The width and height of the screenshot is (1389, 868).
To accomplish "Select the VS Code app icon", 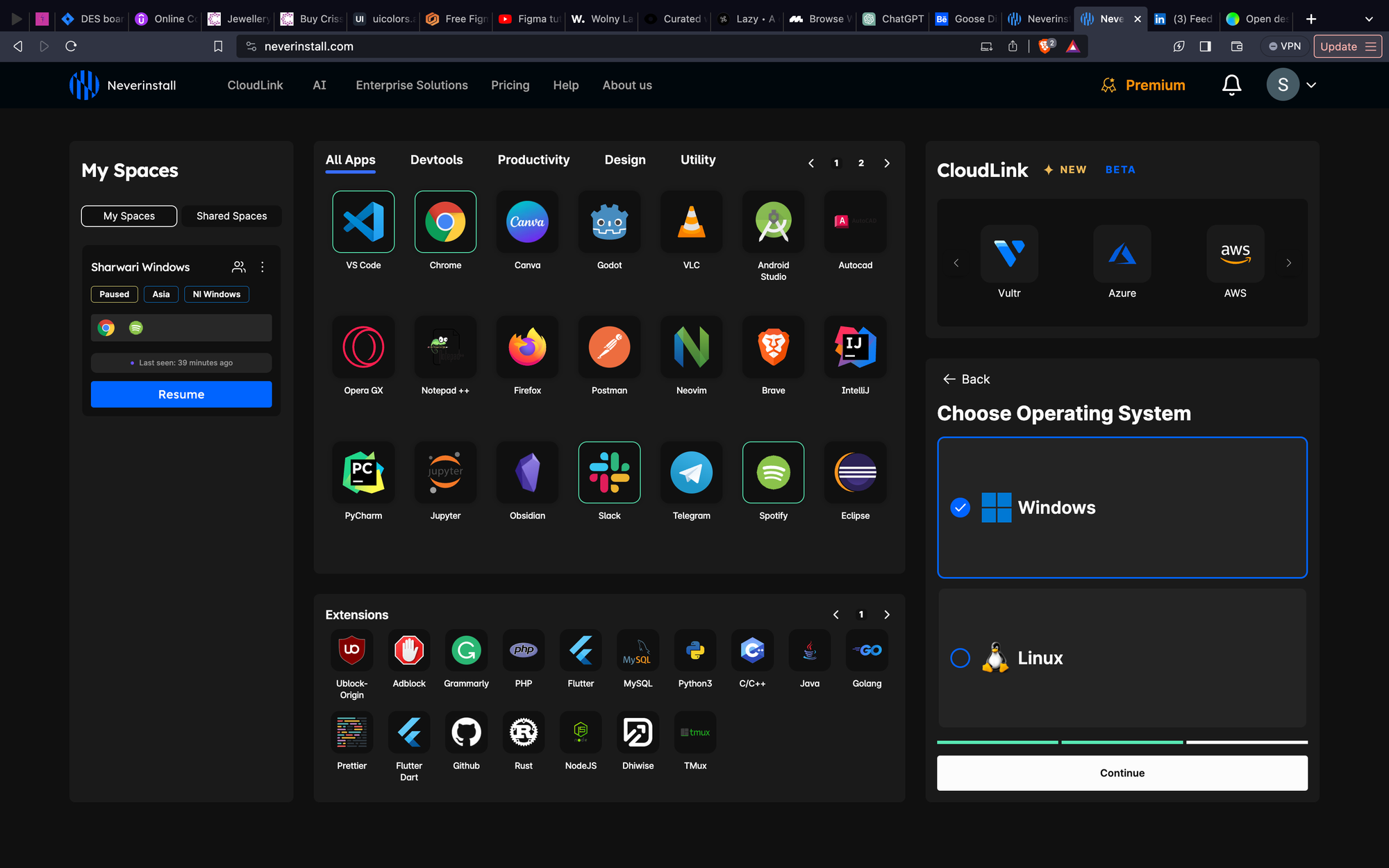I will click(363, 222).
